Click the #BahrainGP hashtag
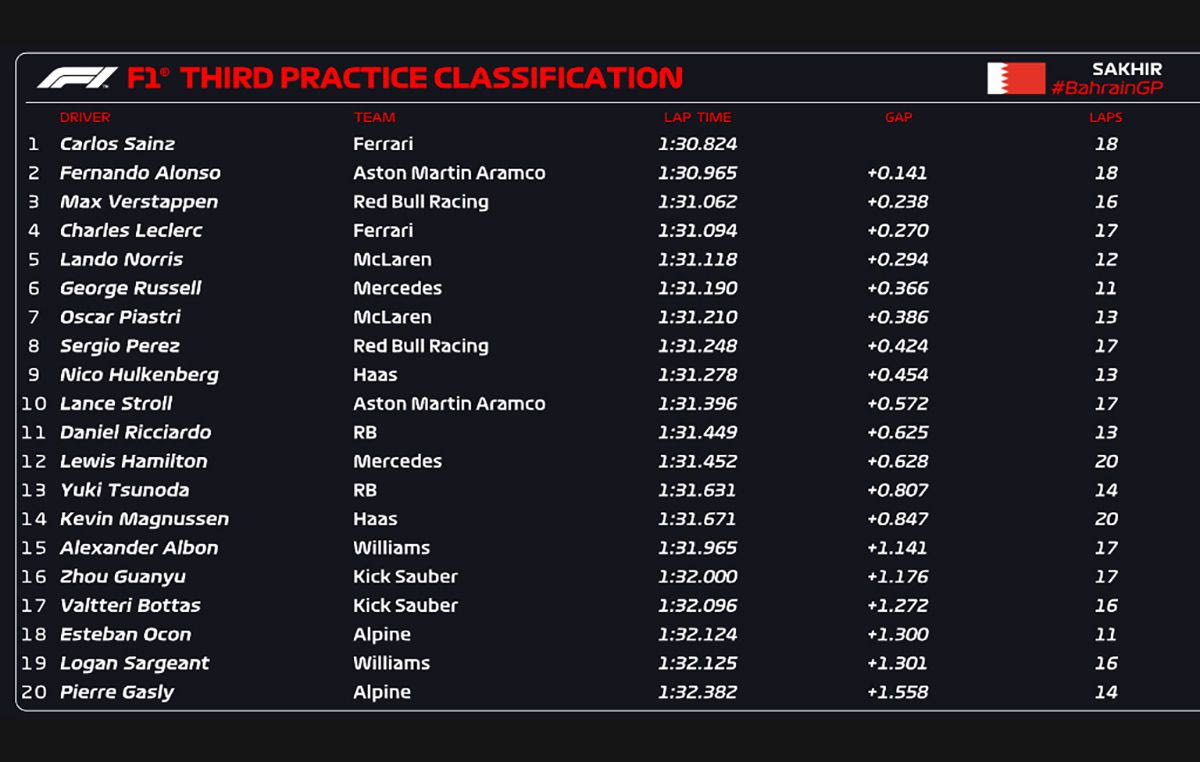 (1106, 89)
